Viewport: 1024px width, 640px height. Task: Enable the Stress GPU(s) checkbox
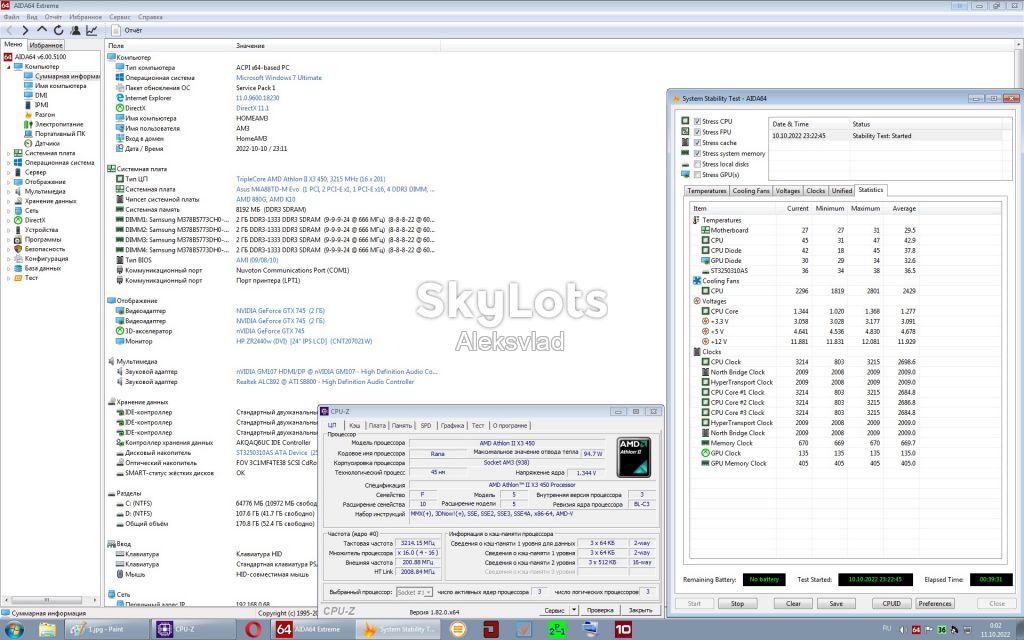point(697,174)
